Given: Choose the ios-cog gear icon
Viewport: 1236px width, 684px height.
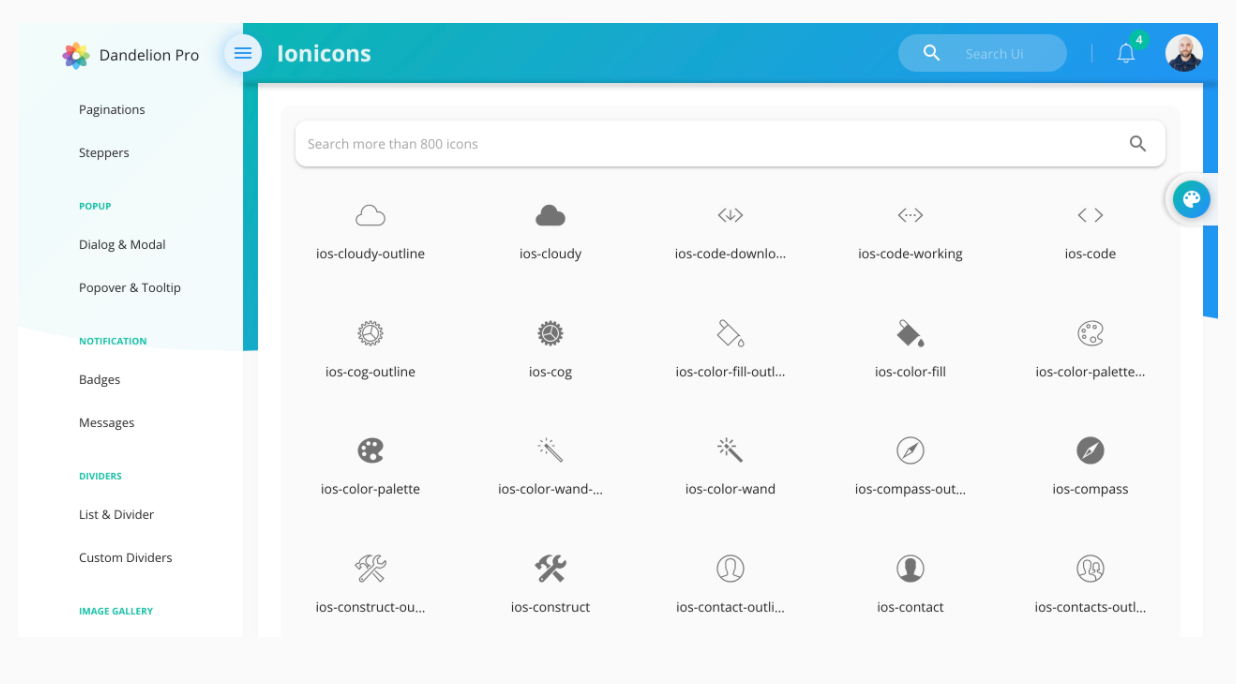Looking at the screenshot, I should point(550,334).
